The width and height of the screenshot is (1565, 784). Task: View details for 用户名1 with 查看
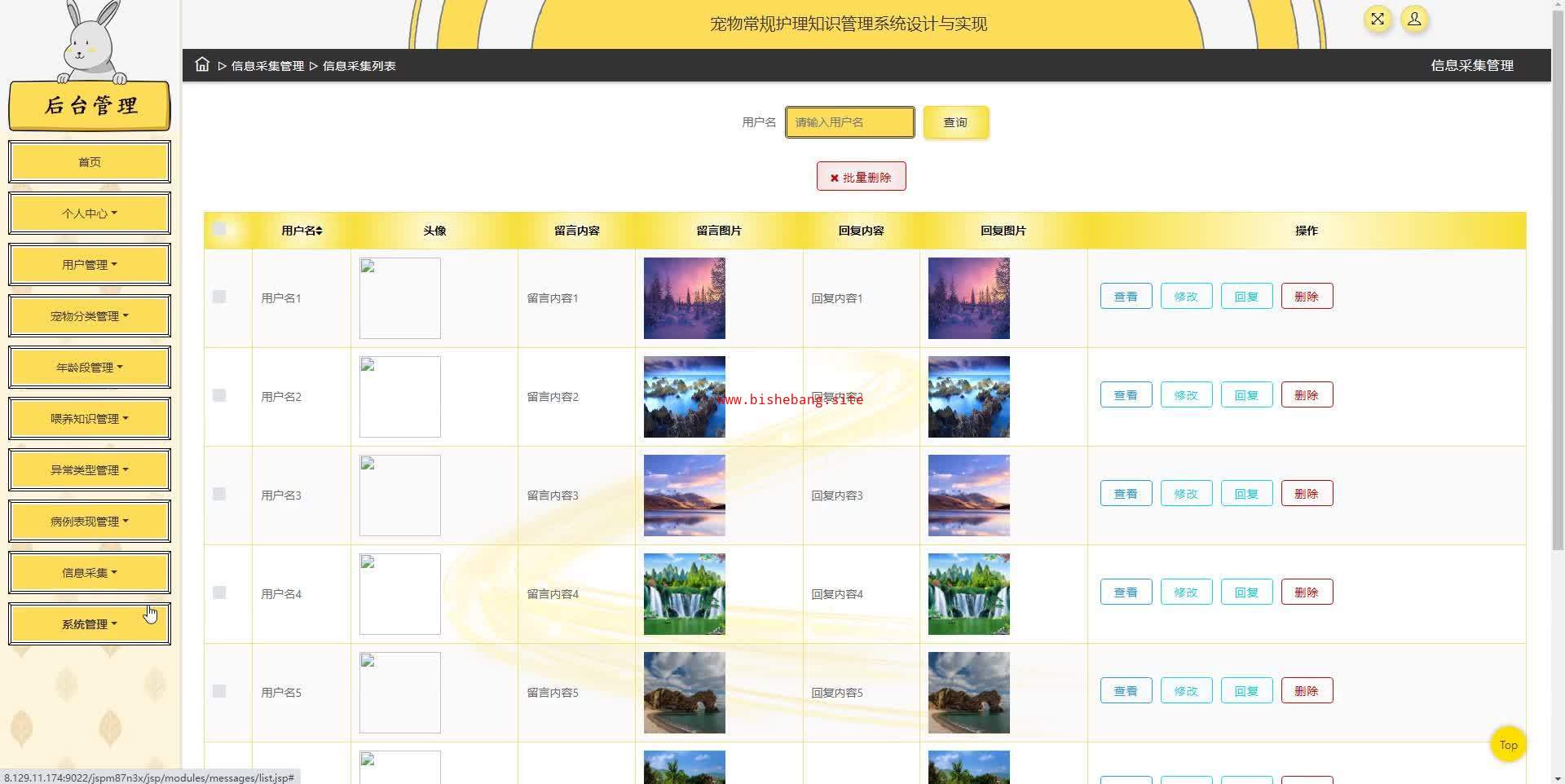(x=1126, y=297)
